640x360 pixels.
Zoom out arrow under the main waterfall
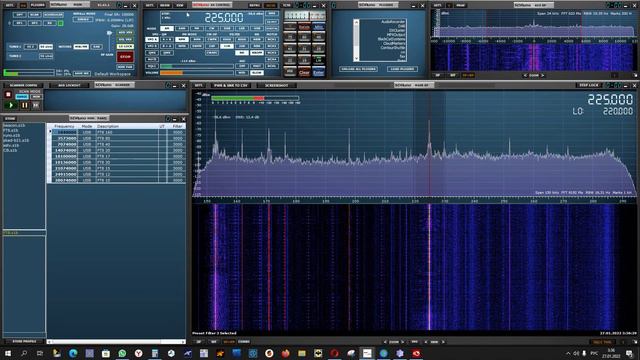click(x=385, y=342)
